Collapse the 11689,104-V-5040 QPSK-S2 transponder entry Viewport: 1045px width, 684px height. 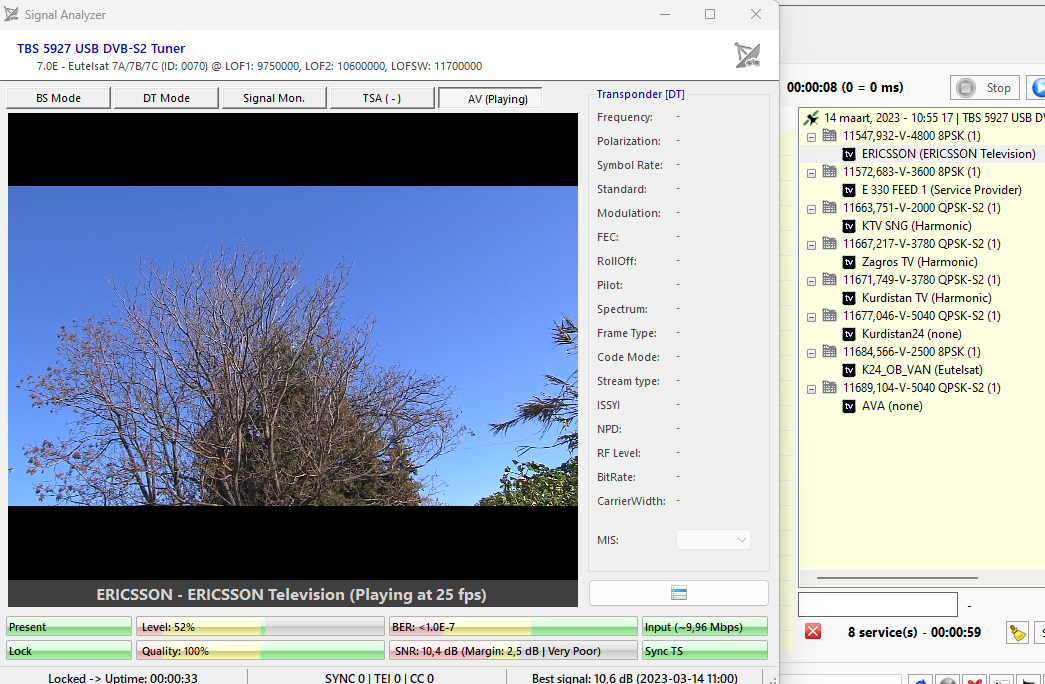[811, 388]
